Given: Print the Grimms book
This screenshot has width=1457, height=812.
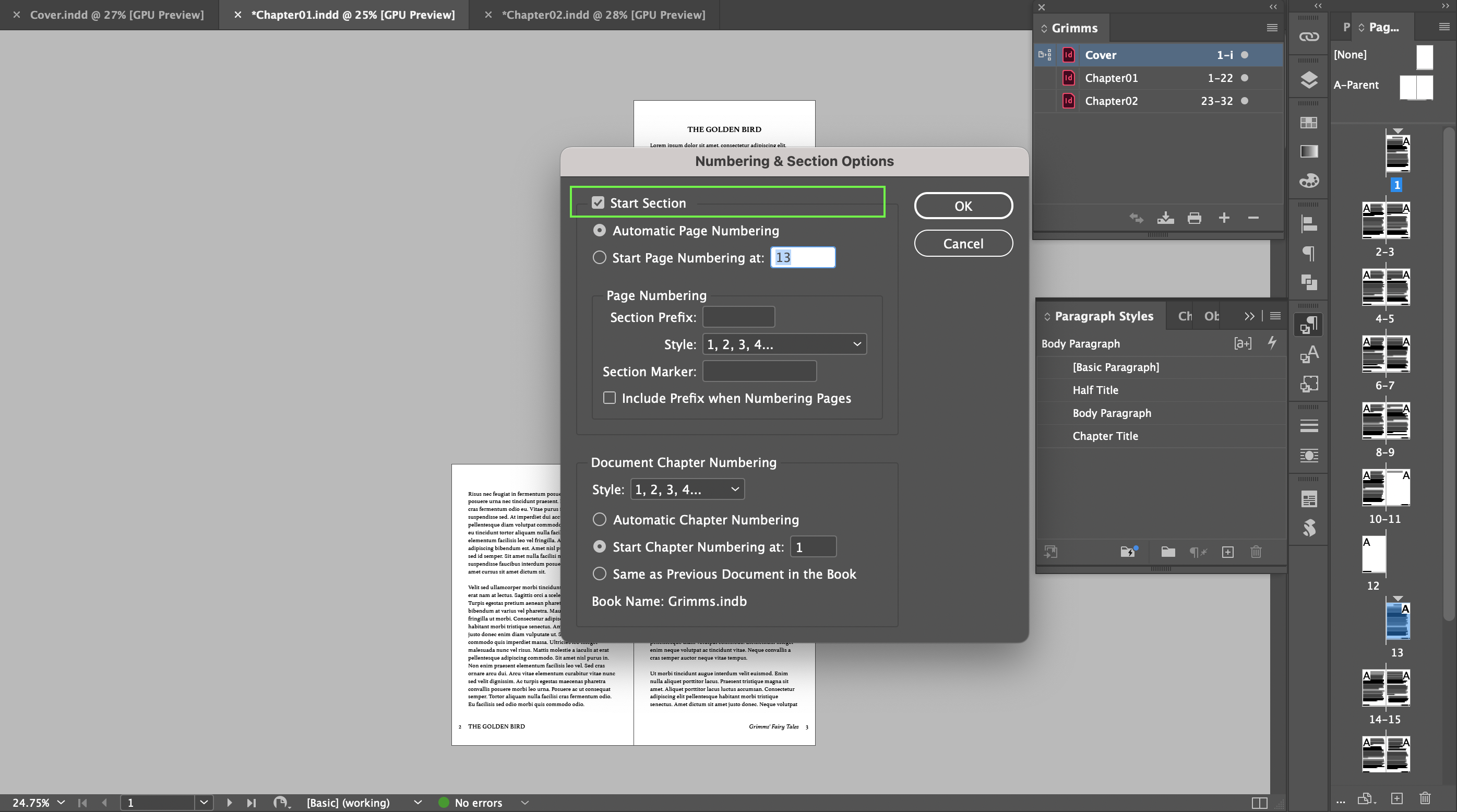Looking at the screenshot, I should pos(1194,218).
